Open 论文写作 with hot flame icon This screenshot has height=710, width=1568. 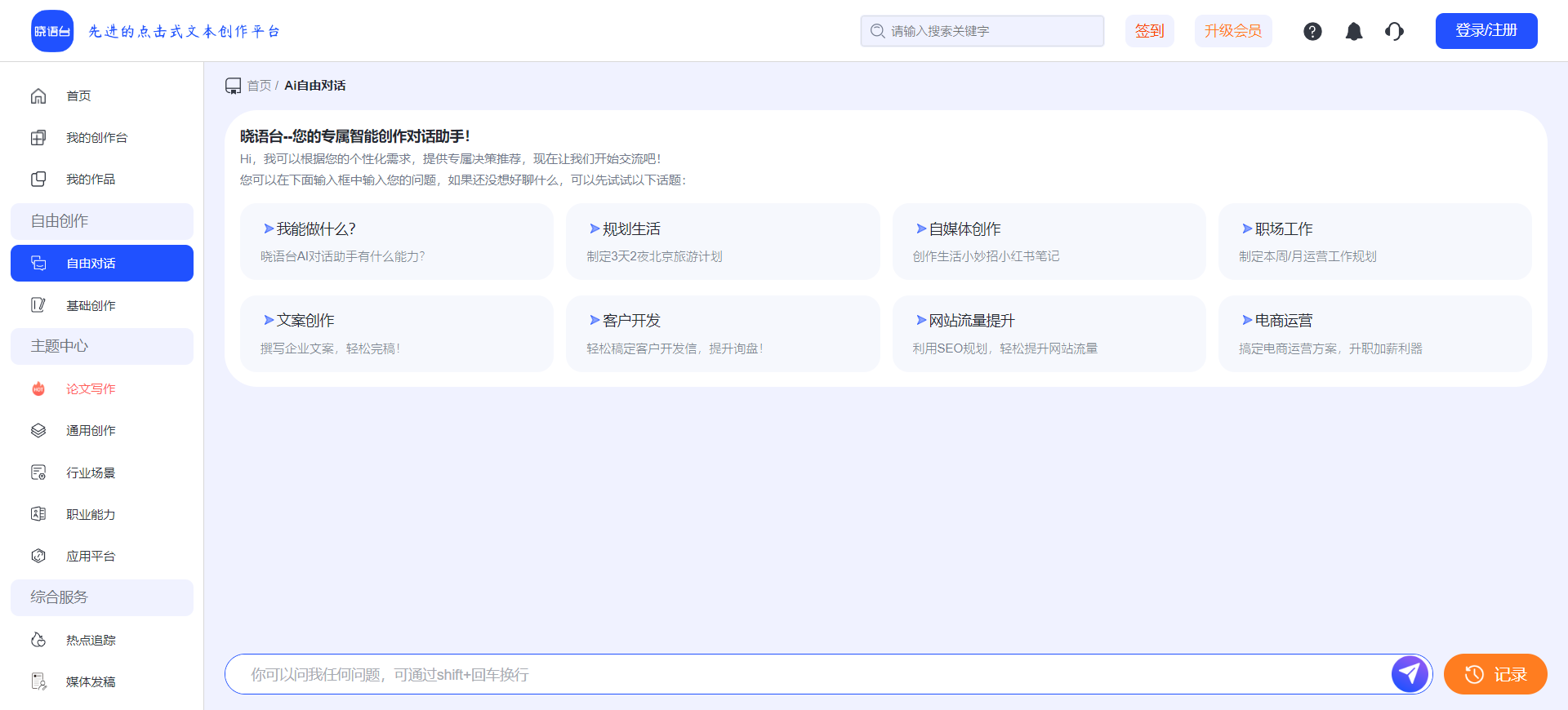point(38,389)
